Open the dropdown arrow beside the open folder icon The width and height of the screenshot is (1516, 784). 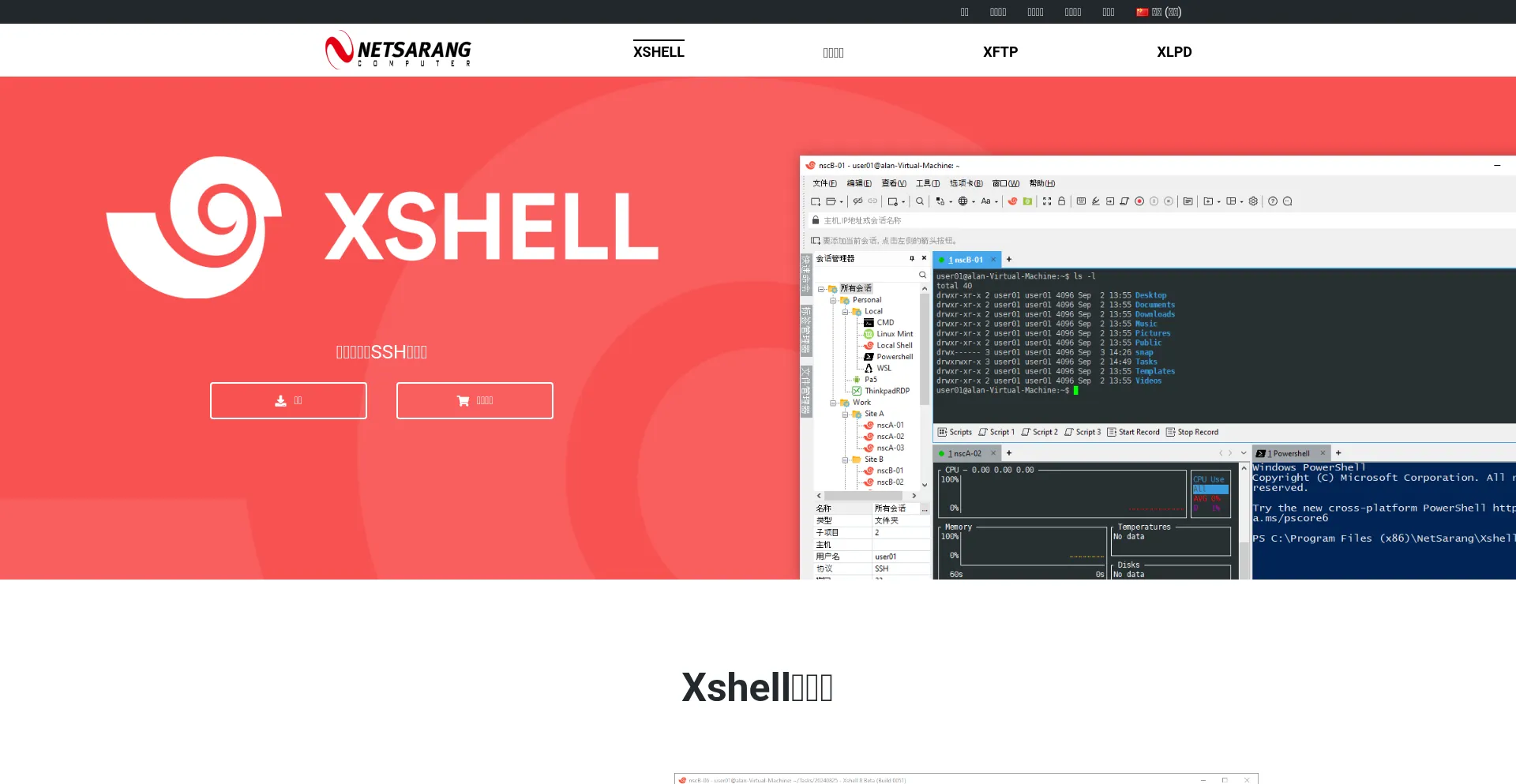842,202
